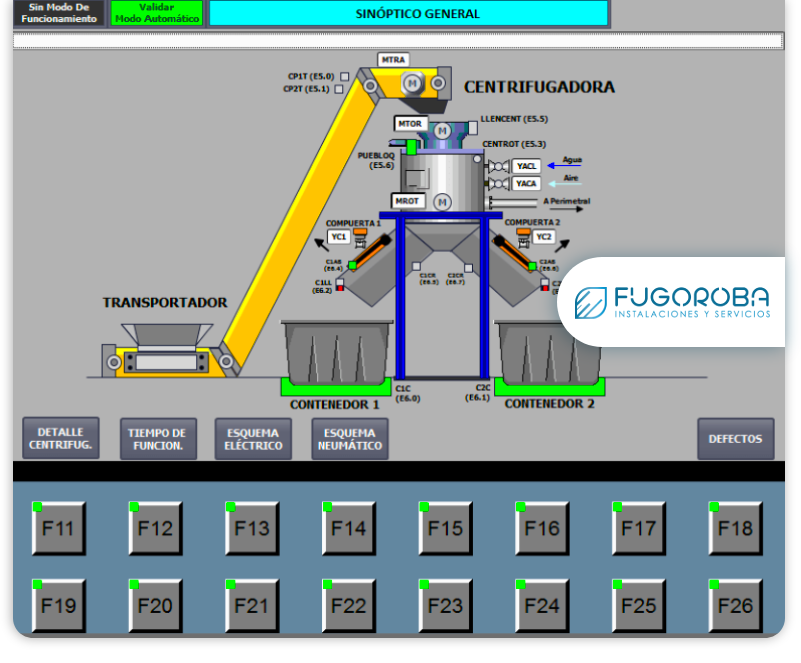Image resolution: width=801 pixels, height=663 pixels.
Task: Toggle the LLENCENT (E5.5) sensor box
Action: click(x=473, y=127)
